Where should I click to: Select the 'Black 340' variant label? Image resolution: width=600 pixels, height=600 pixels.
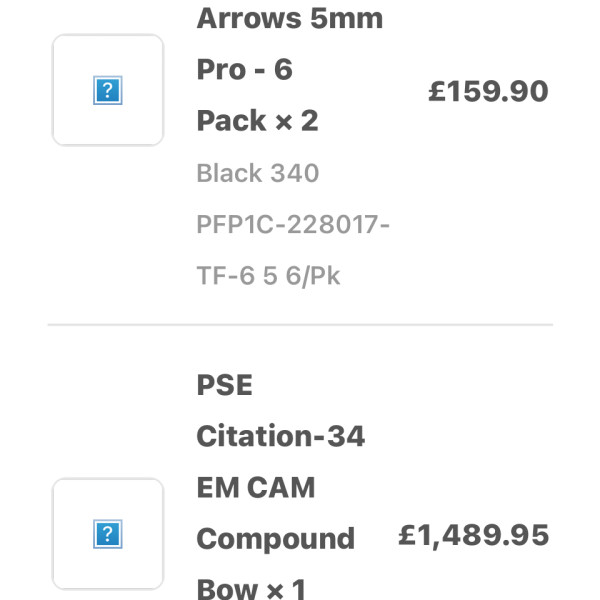258,173
